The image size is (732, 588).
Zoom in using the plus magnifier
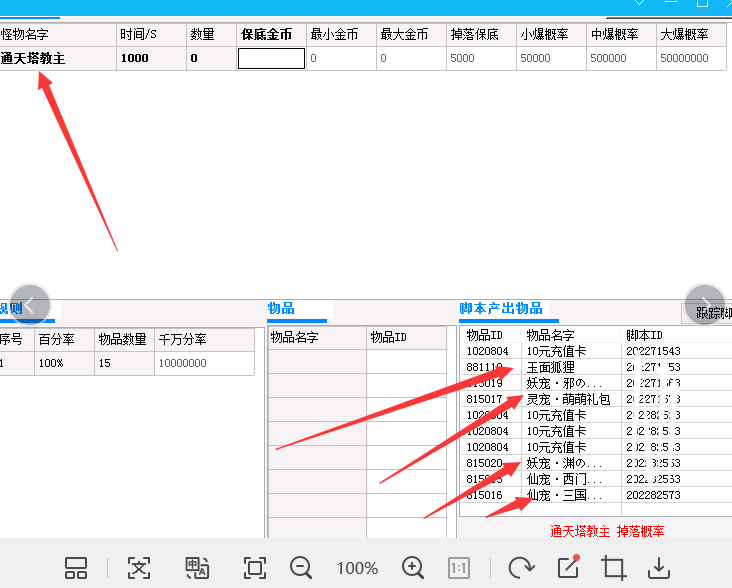(x=413, y=568)
